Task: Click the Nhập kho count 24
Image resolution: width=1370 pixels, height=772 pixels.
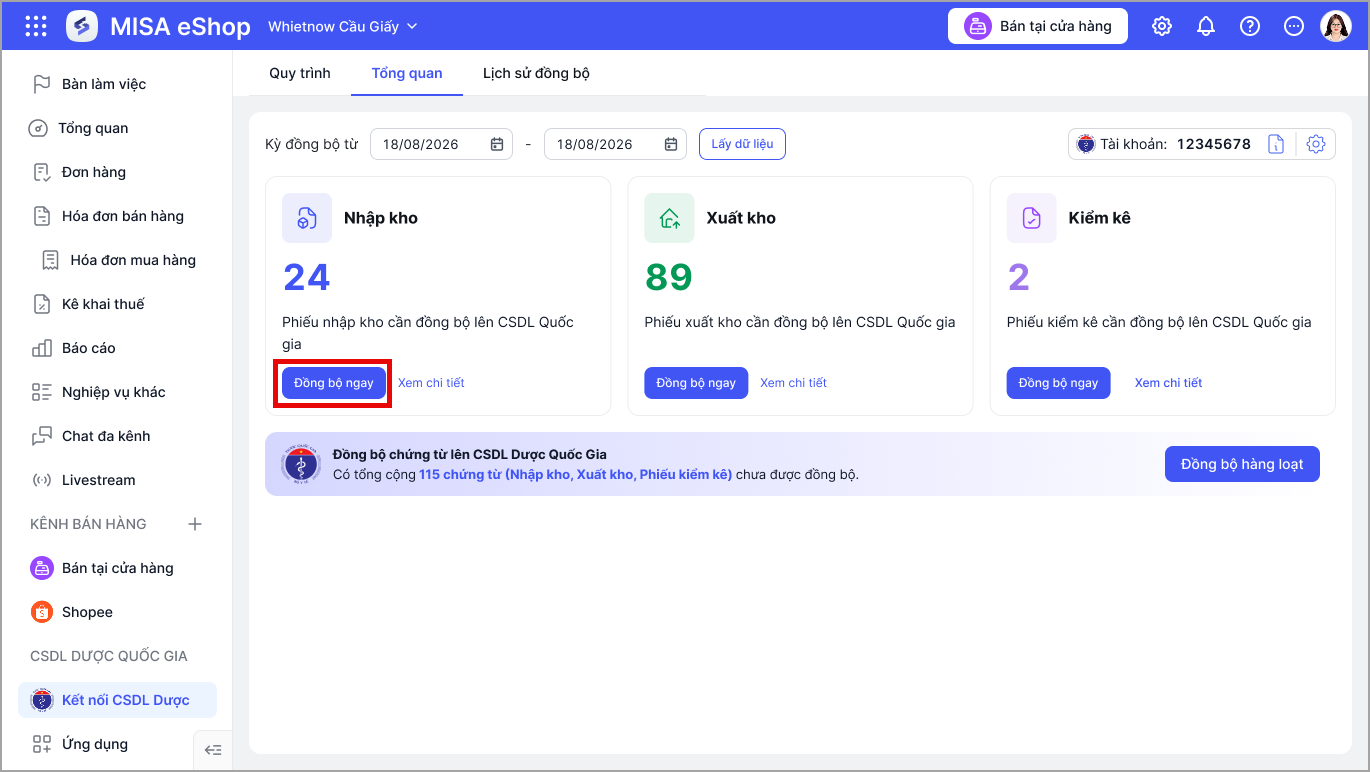Action: [307, 277]
